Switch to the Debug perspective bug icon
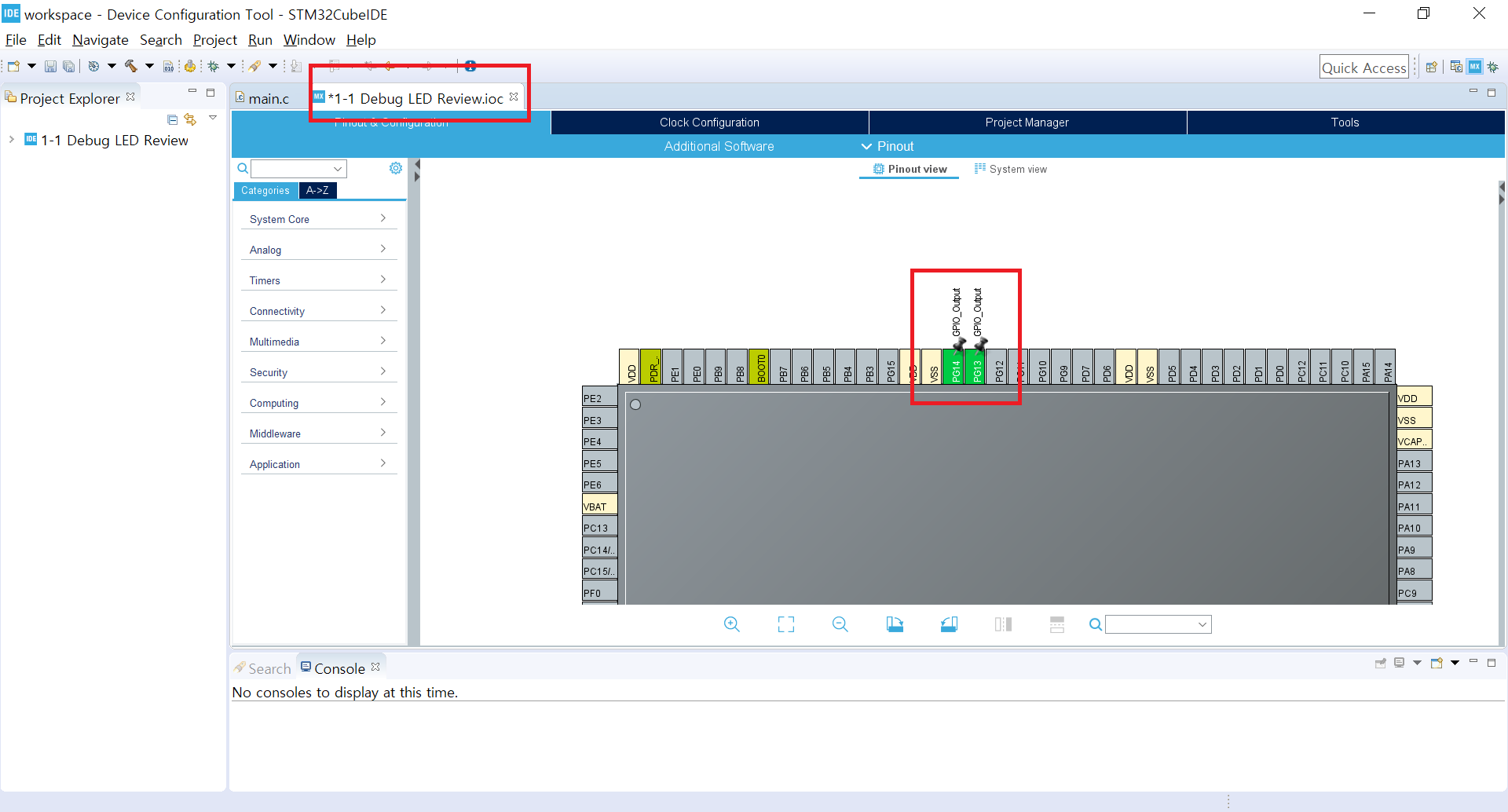 (x=1493, y=68)
